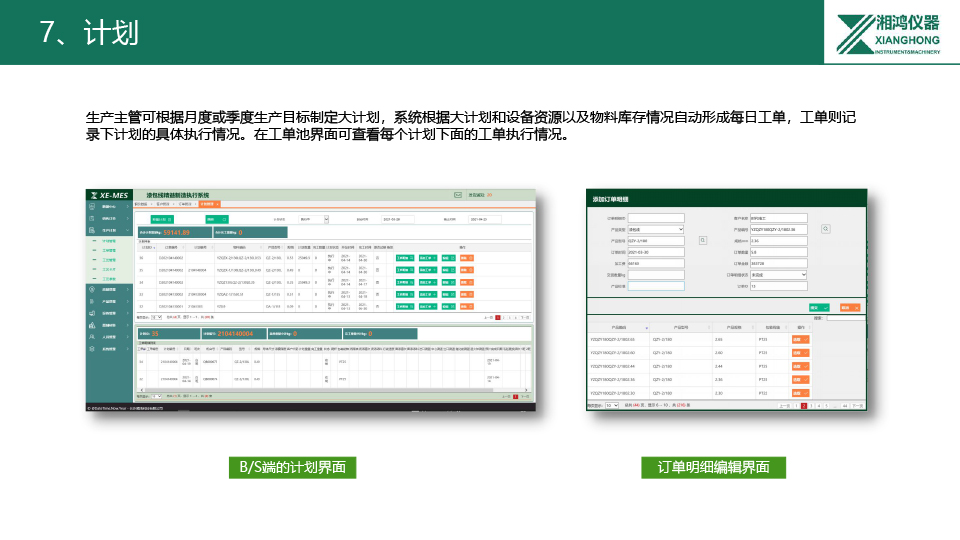This screenshot has height=540, width=960.
Task: Click the XE-MES logo in sidebar header
Action: point(108,195)
